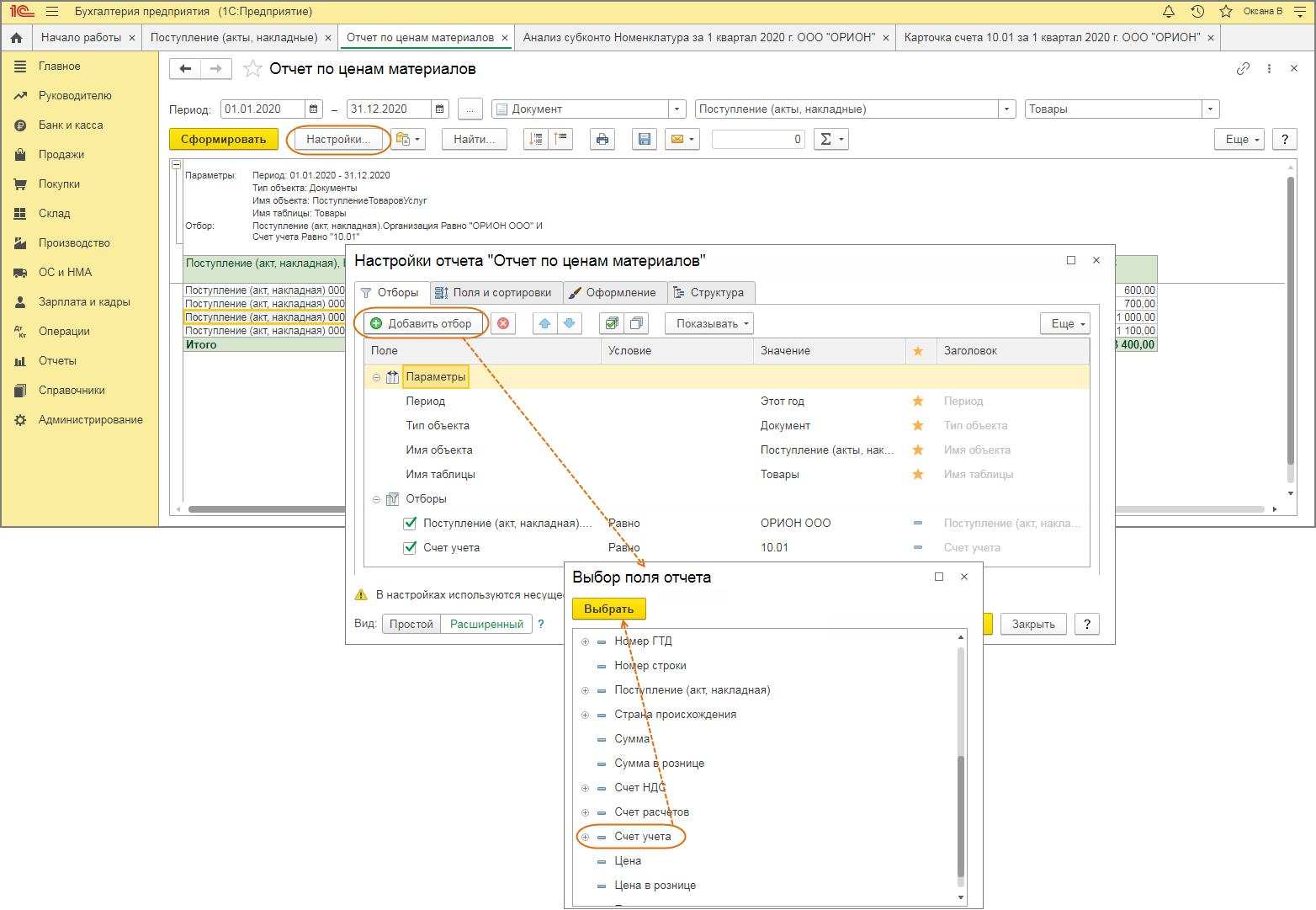Image resolution: width=1316 pixels, height=910 pixels.
Task: Open the Поступление (акты, накладные) dropdown
Action: [1006, 109]
